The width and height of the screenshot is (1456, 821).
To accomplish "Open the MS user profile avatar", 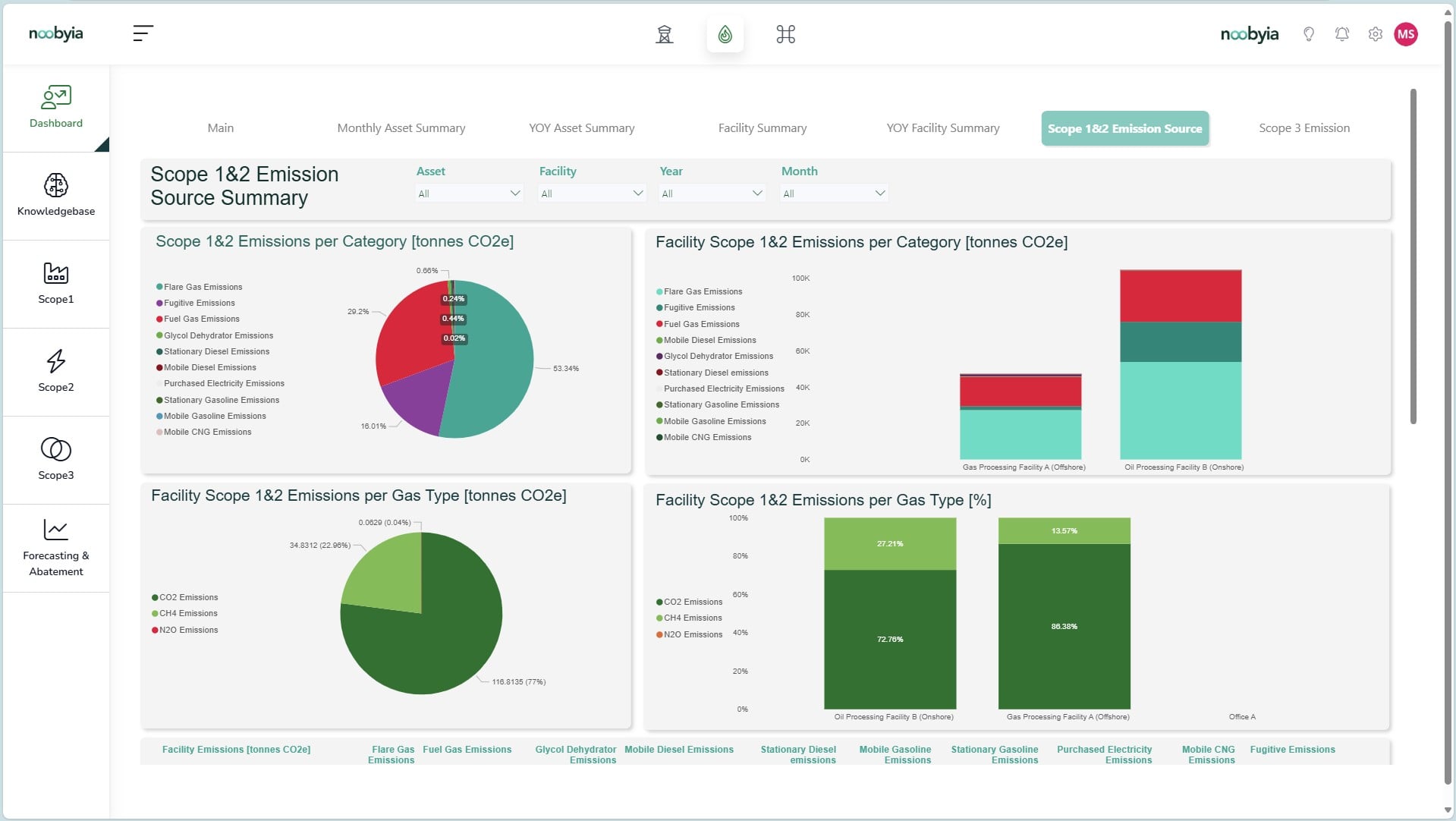I will click(1406, 34).
